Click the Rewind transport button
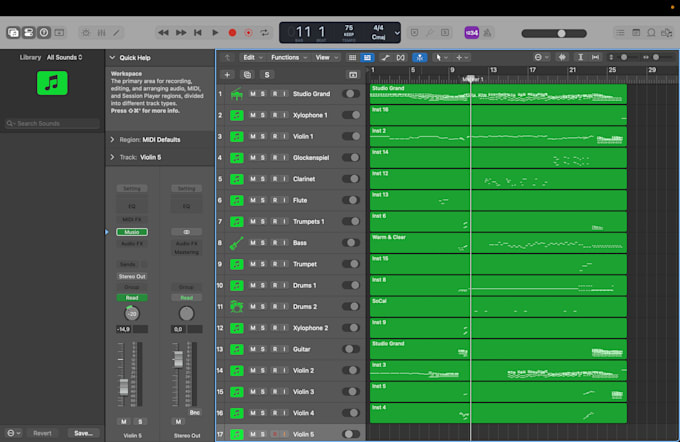 coord(163,33)
